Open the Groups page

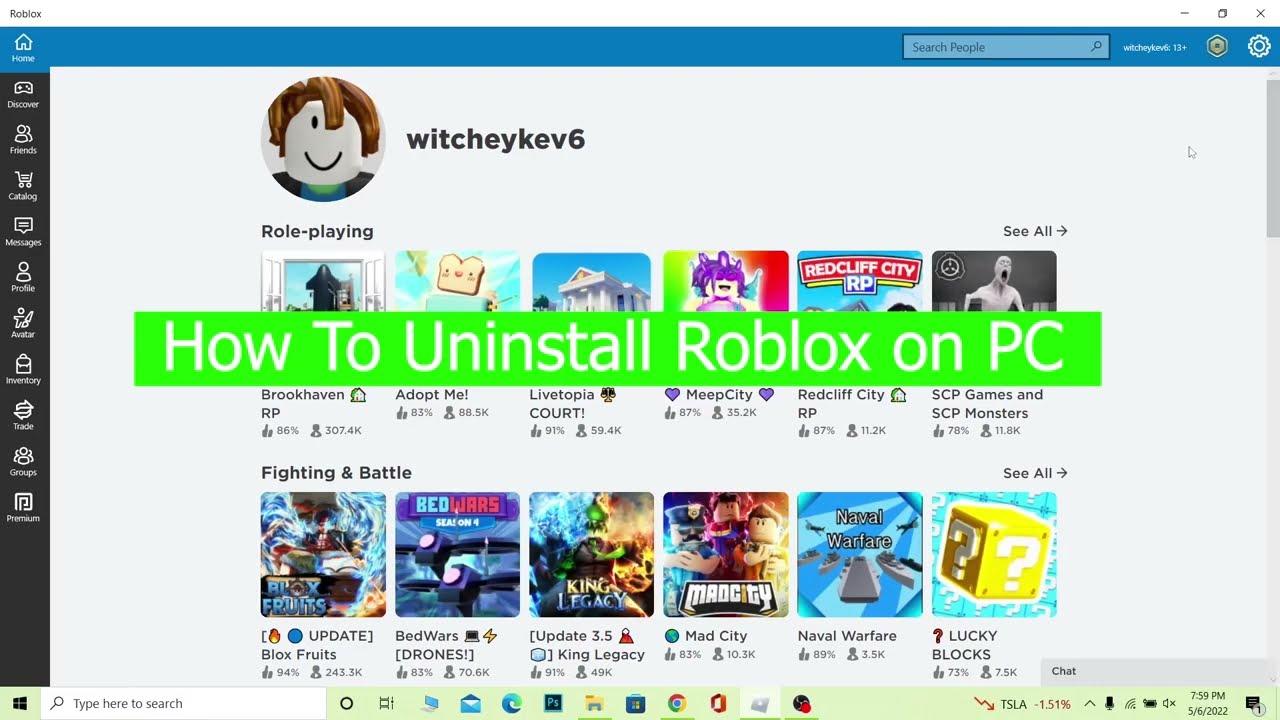click(x=23, y=462)
